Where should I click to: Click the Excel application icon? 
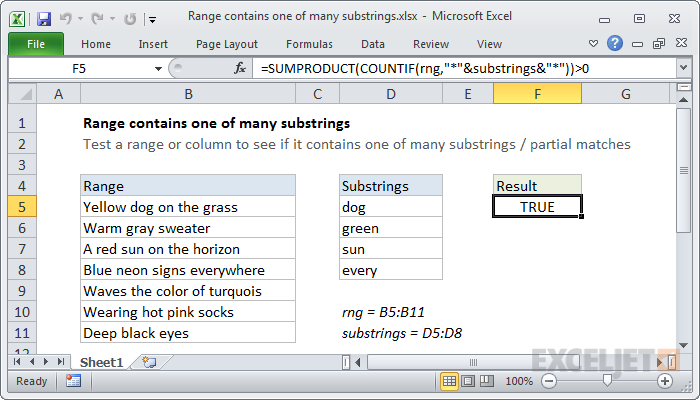coord(17,19)
